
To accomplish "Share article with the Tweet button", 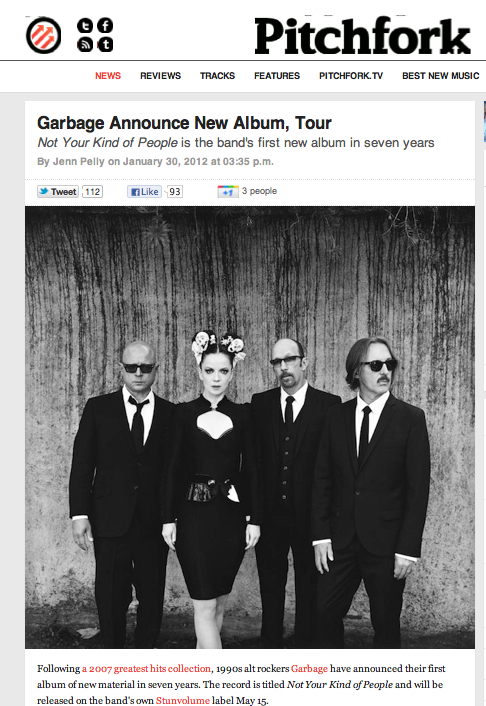I will click(x=58, y=192).
